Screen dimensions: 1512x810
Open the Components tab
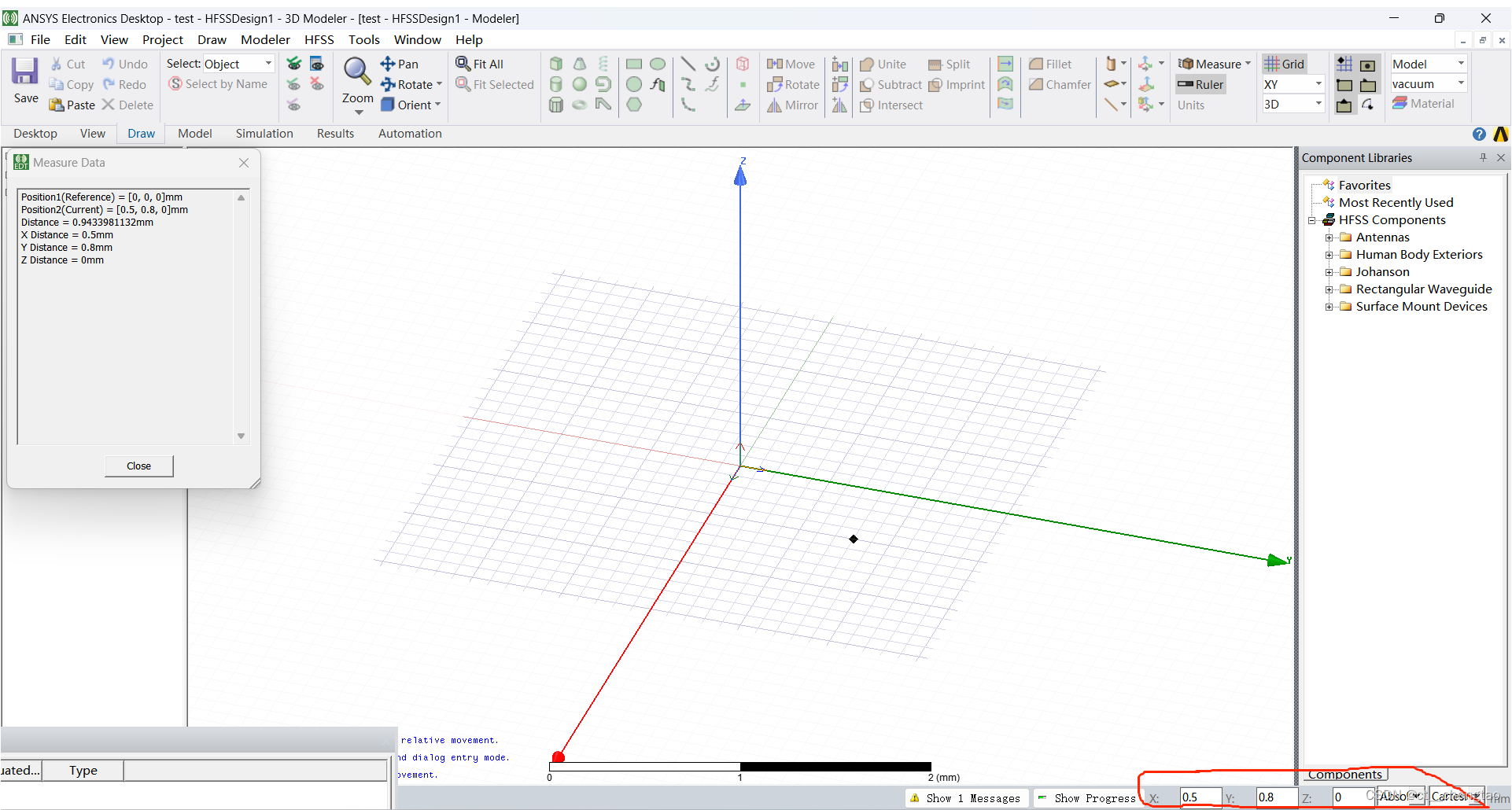coord(1344,775)
